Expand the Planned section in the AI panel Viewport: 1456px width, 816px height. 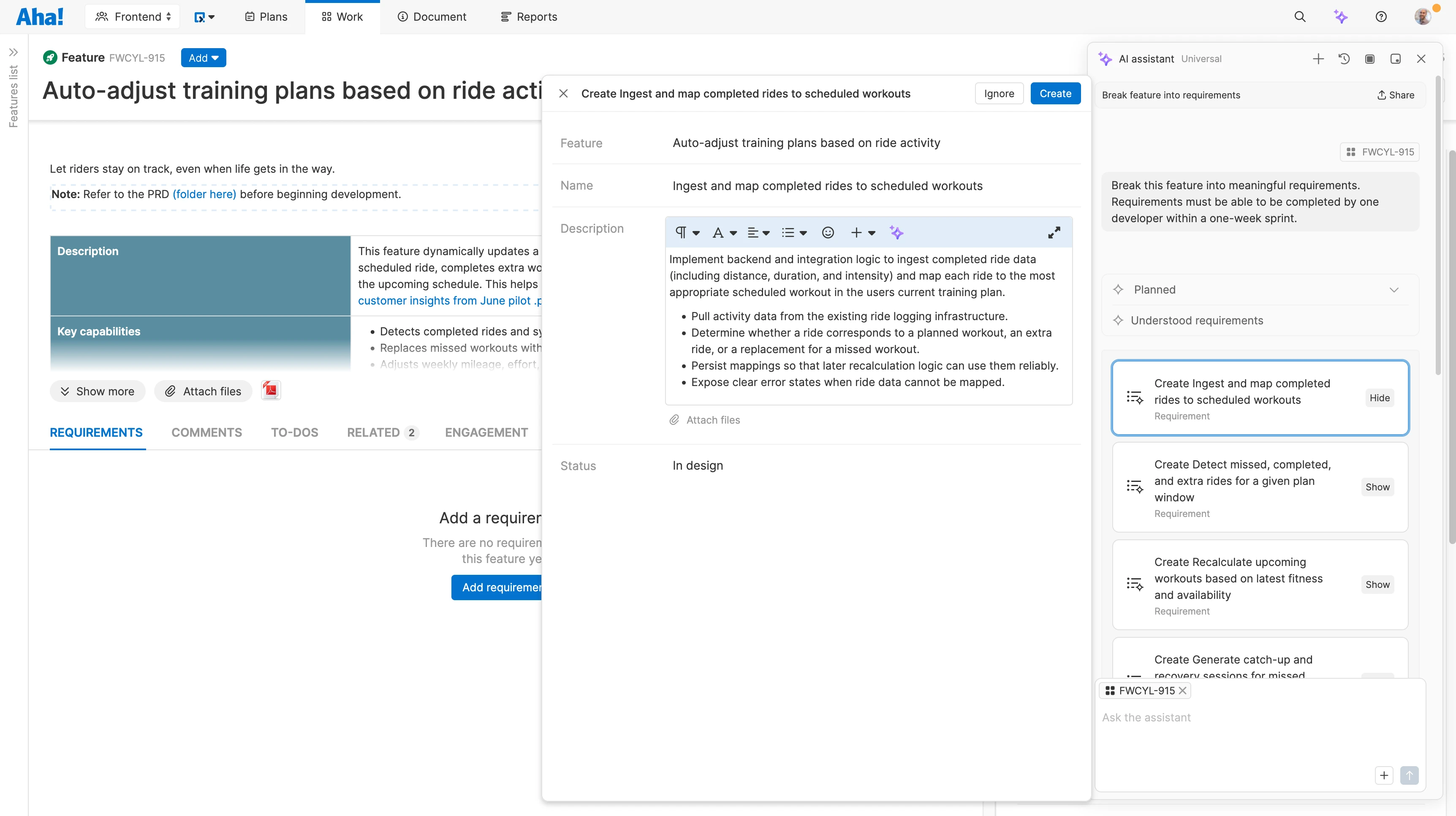coord(1394,289)
